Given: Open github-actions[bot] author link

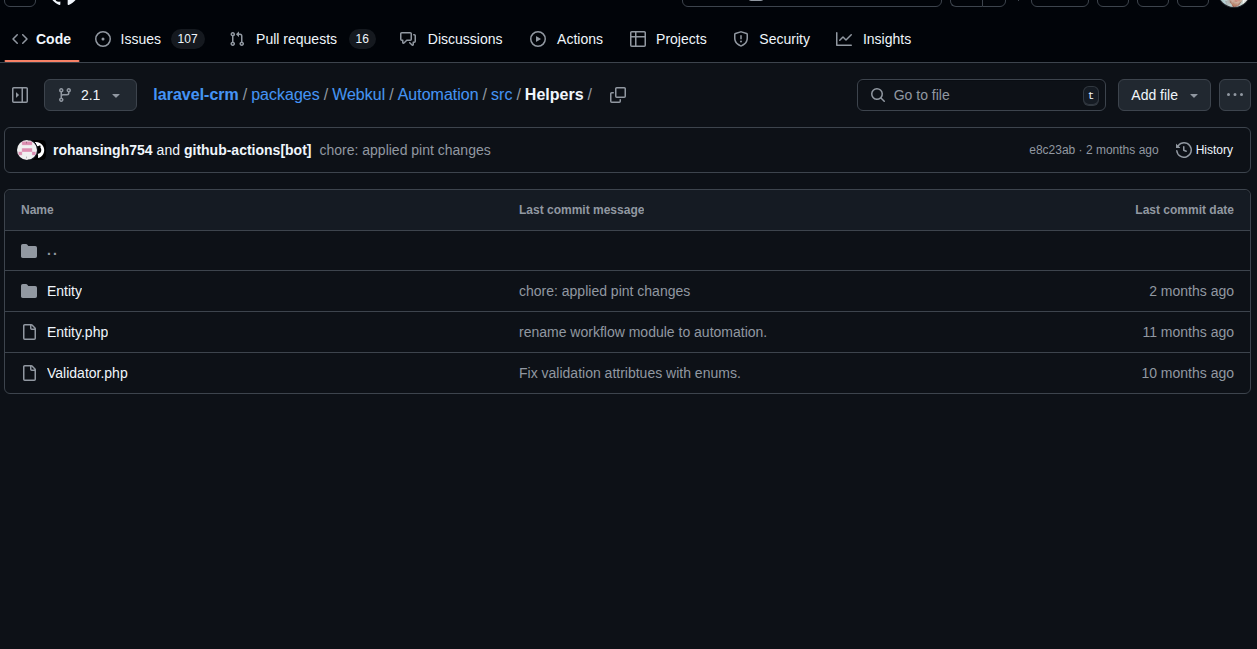Looking at the screenshot, I should click(248, 150).
